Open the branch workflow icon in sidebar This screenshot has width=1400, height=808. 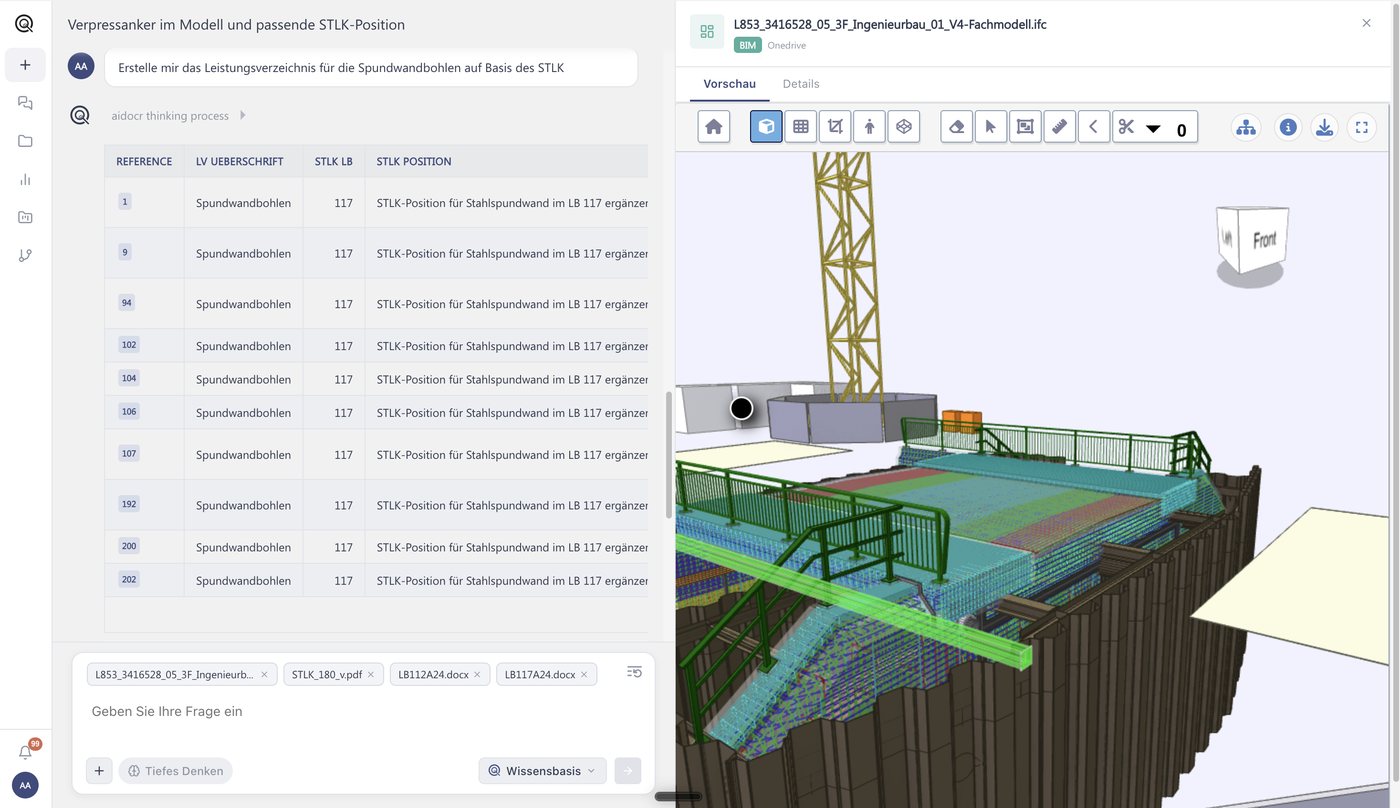pos(25,255)
